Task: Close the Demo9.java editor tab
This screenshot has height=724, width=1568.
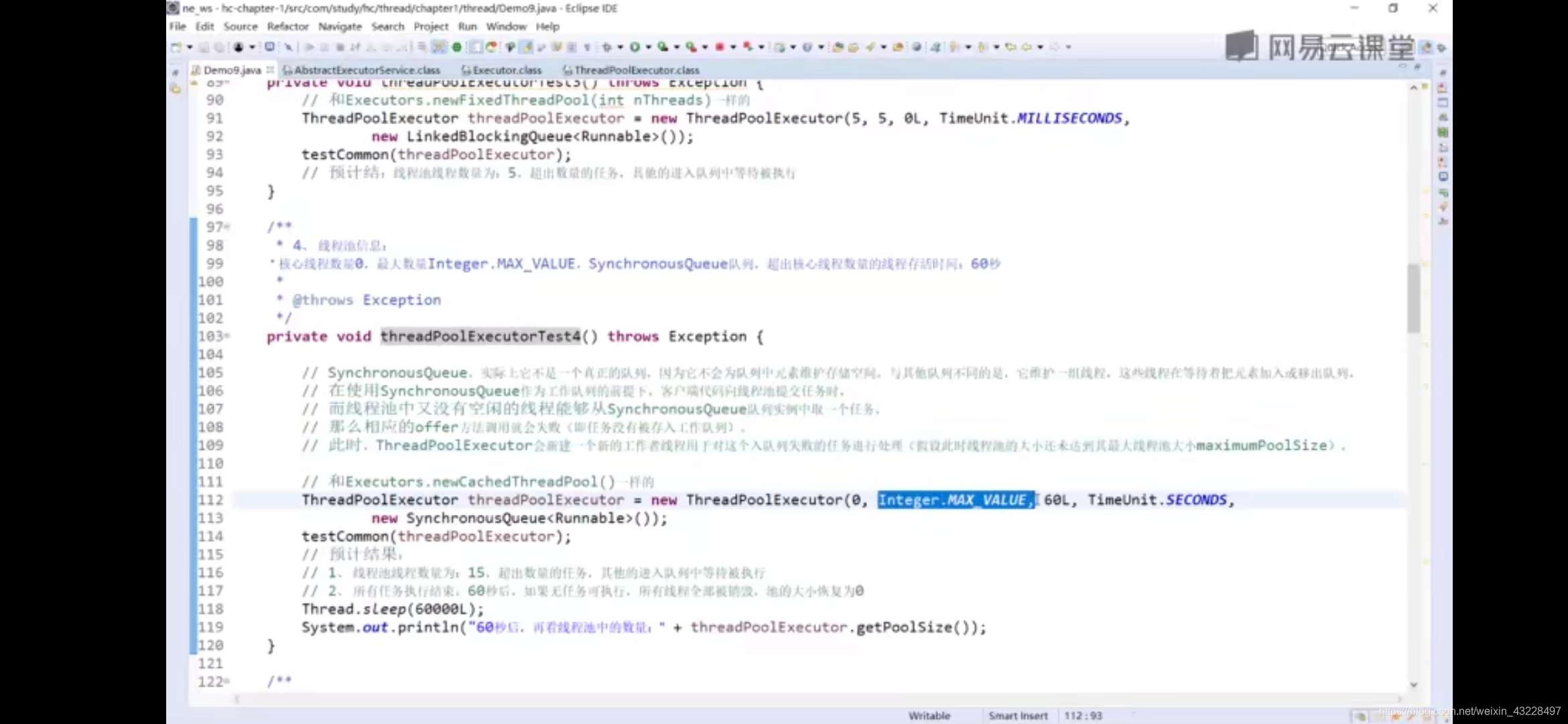Action: click(x=270, y=70)
